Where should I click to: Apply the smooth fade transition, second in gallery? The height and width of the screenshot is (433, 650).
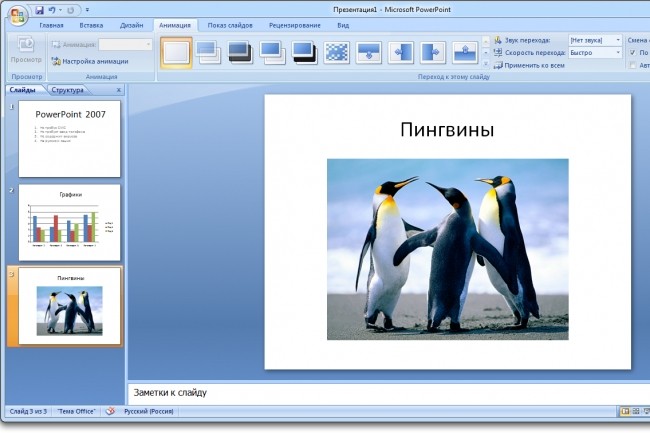click(x=208, y=53)
